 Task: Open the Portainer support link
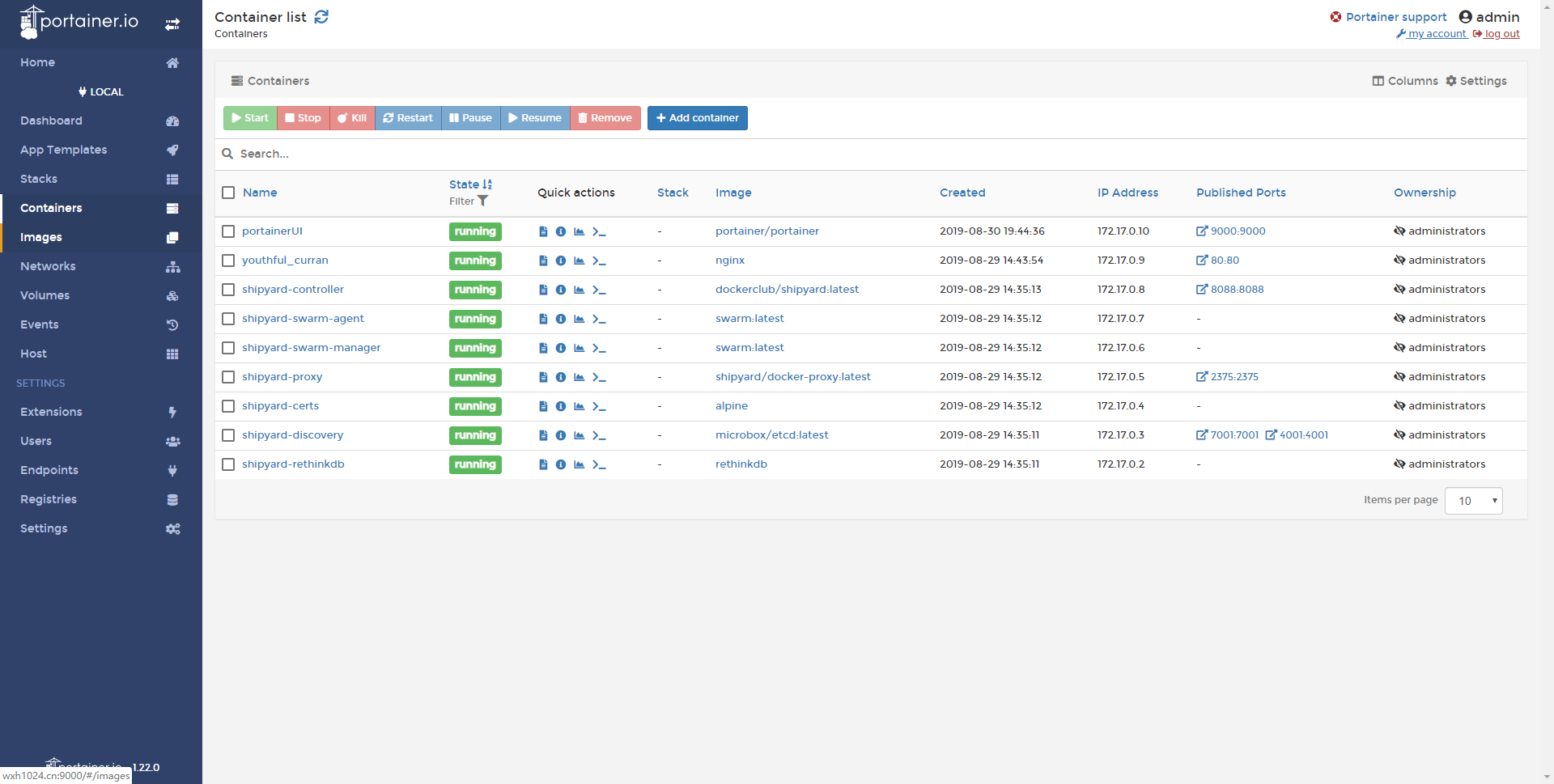[1388, 17]
